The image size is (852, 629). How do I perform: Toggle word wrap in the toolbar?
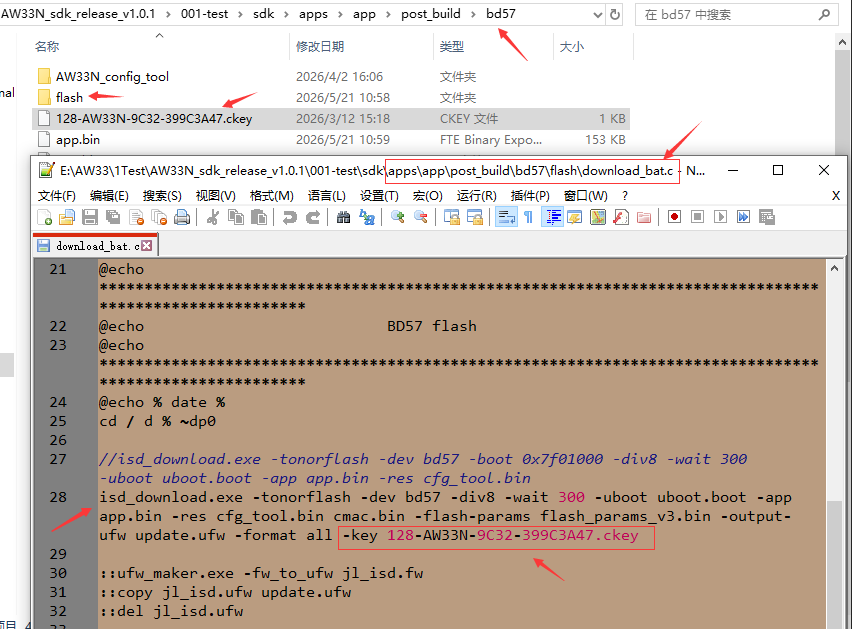(x=506, y=217)
